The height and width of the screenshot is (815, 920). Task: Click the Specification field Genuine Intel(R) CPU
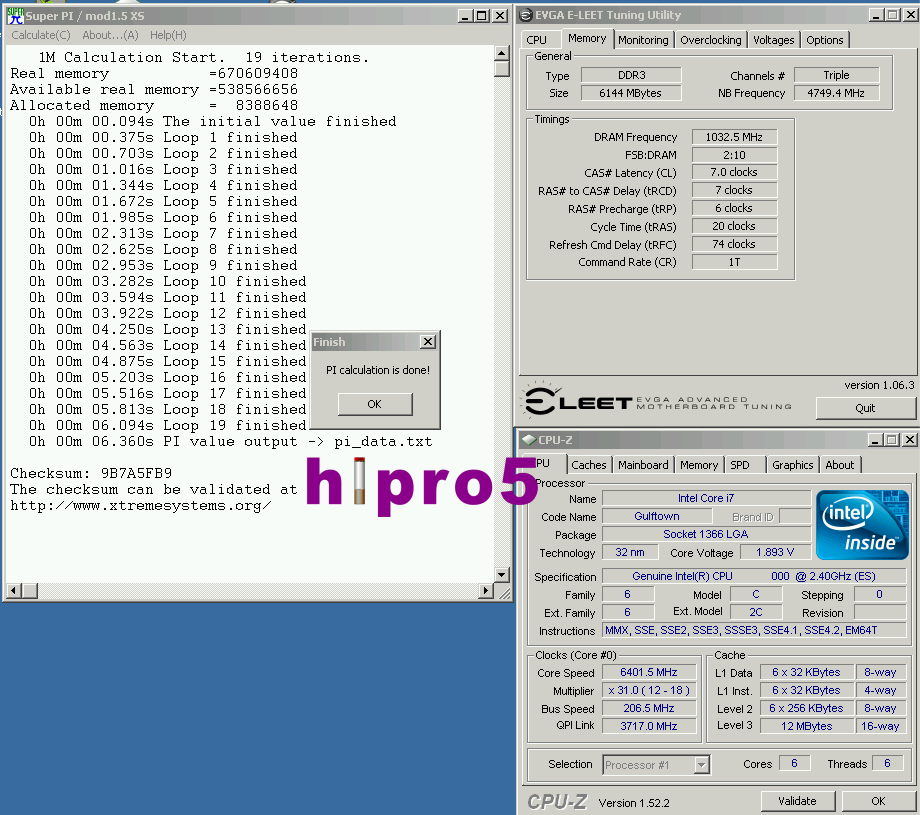[755, 576]
